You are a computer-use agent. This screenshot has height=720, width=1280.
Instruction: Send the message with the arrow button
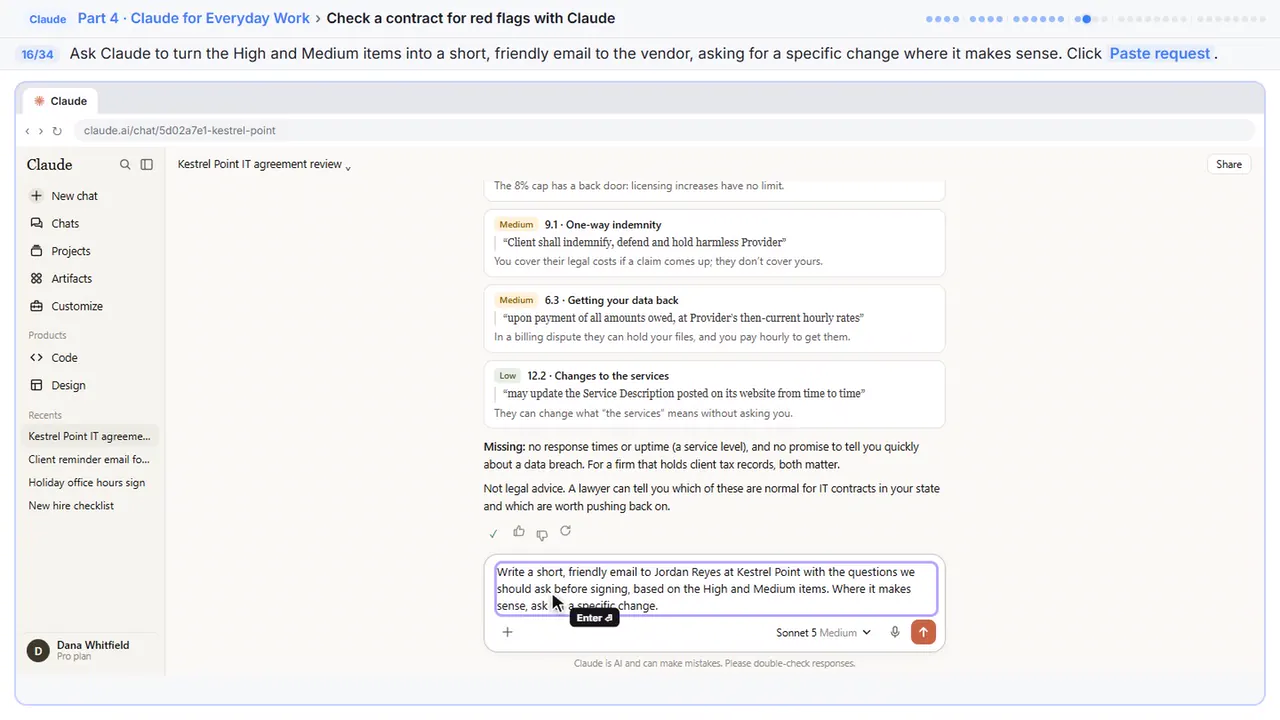click(x=923, y=632)
